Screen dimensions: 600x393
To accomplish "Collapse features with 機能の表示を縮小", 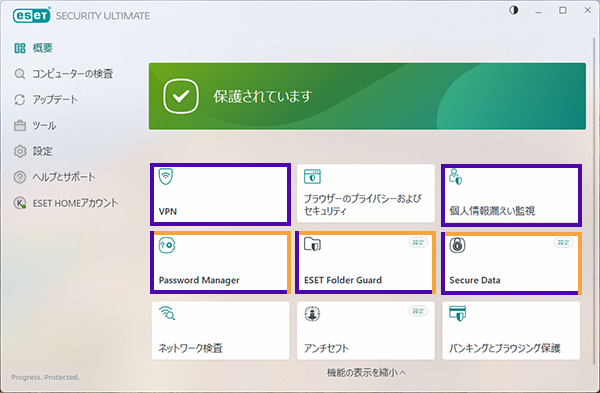I will tap(366, 372).
